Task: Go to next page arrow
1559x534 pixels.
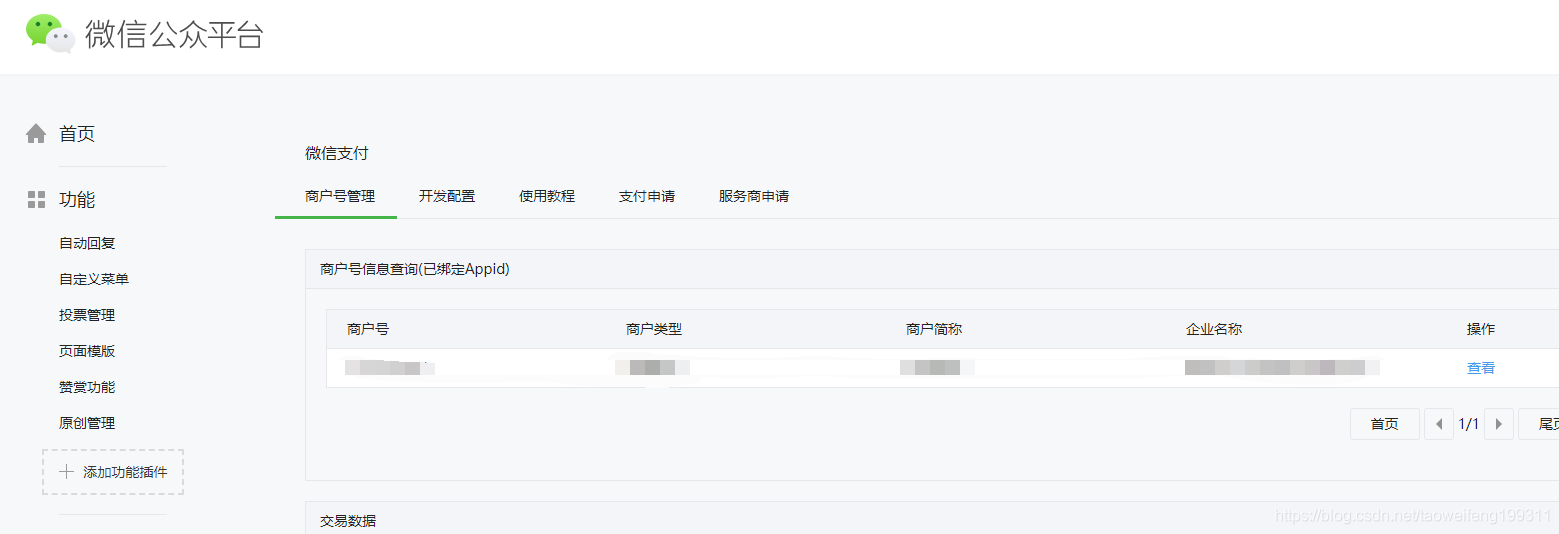Action: [1498, 424]
